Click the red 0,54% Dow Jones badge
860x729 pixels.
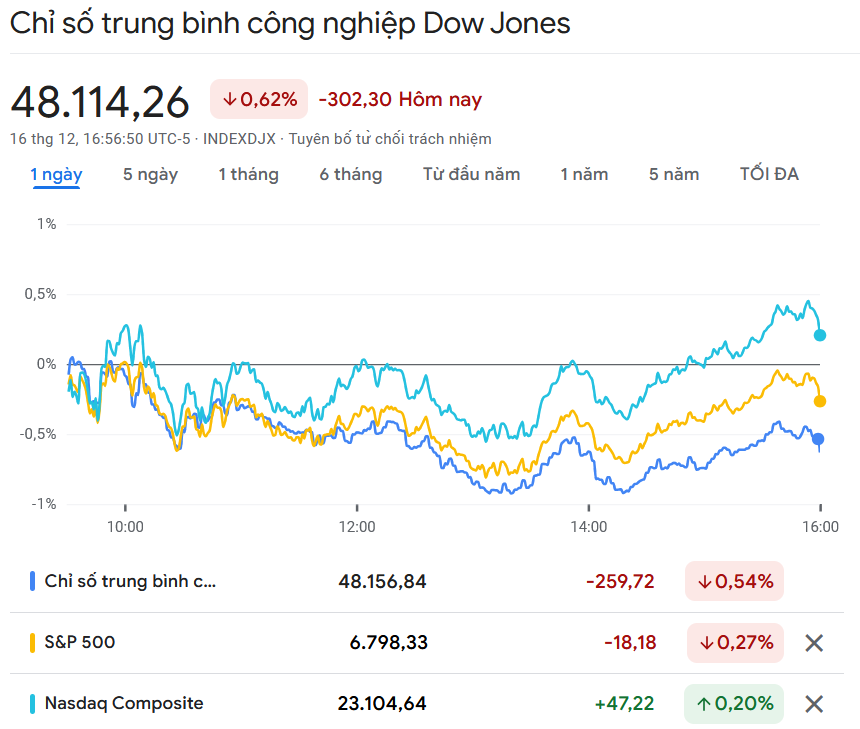click(734, 582)
